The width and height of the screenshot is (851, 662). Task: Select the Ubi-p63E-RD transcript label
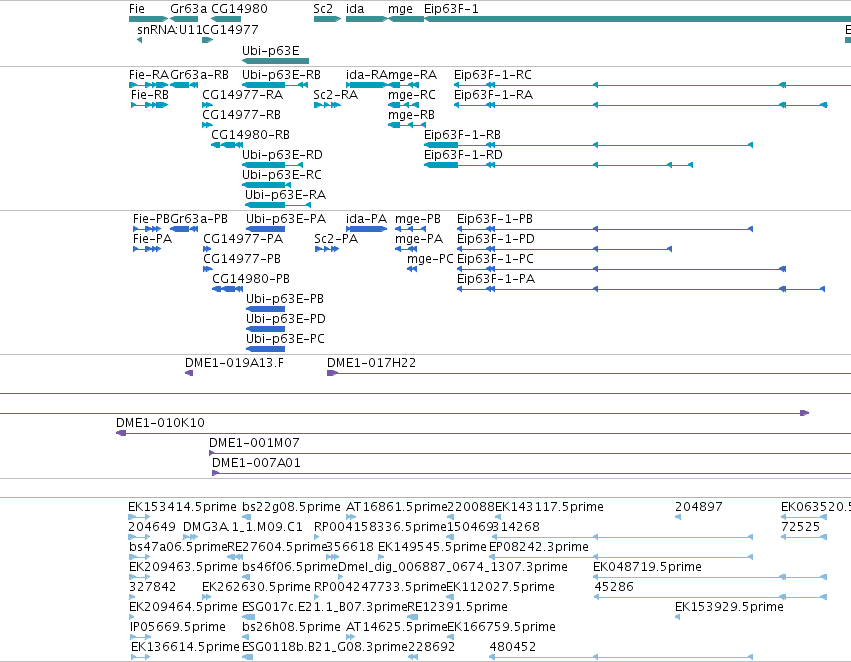(282, 155)
